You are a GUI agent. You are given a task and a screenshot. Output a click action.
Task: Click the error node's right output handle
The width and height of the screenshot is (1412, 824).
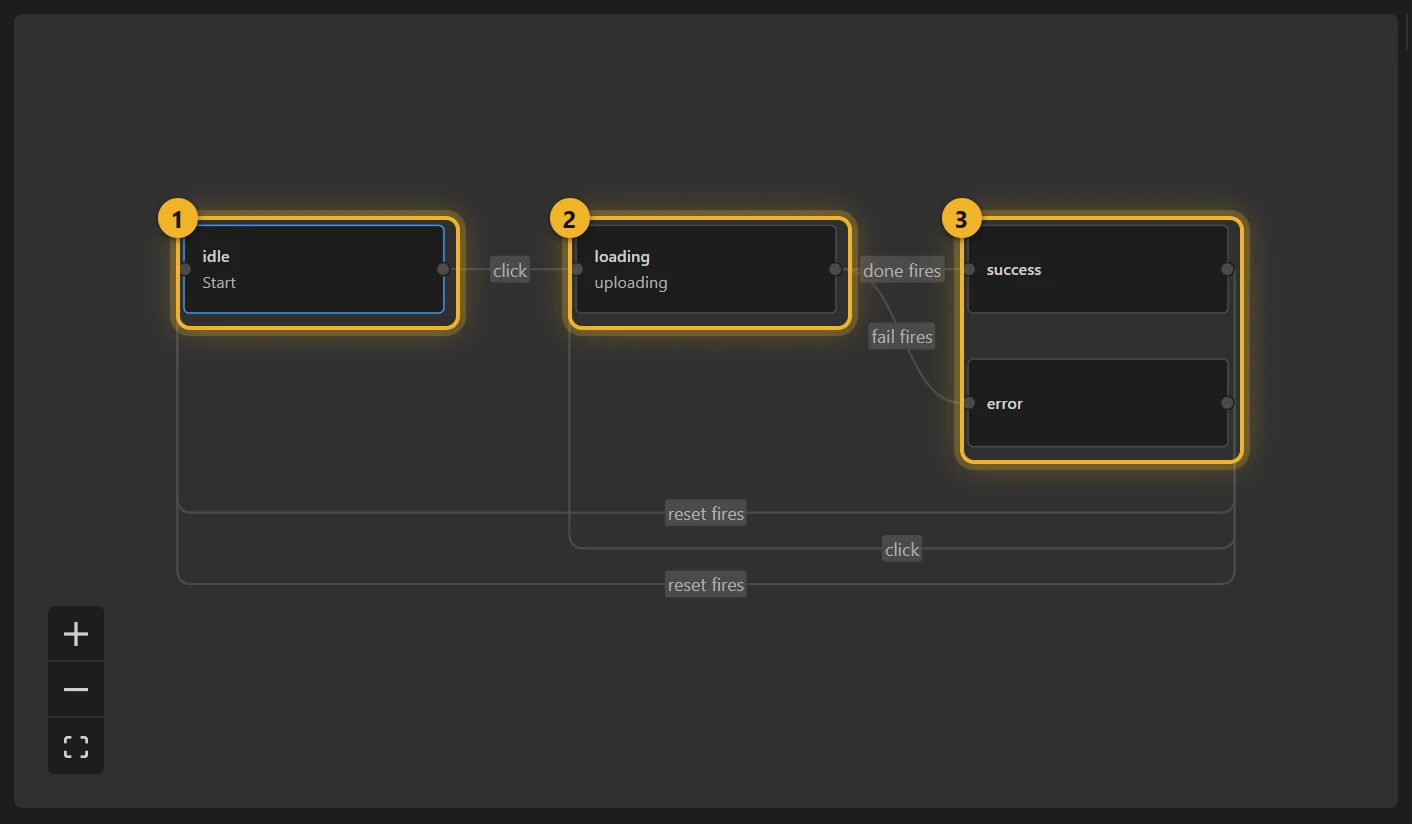tap(1227, 403)
